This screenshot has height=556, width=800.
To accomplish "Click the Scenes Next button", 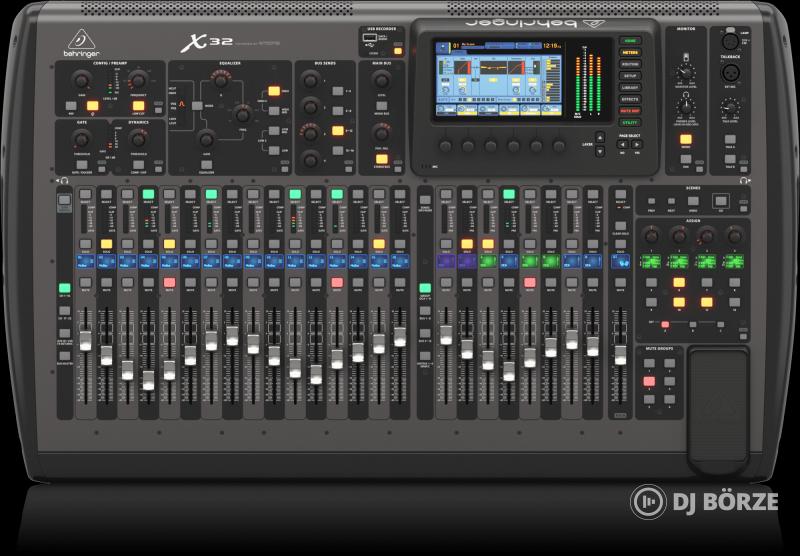I will [x=671, y=201].
